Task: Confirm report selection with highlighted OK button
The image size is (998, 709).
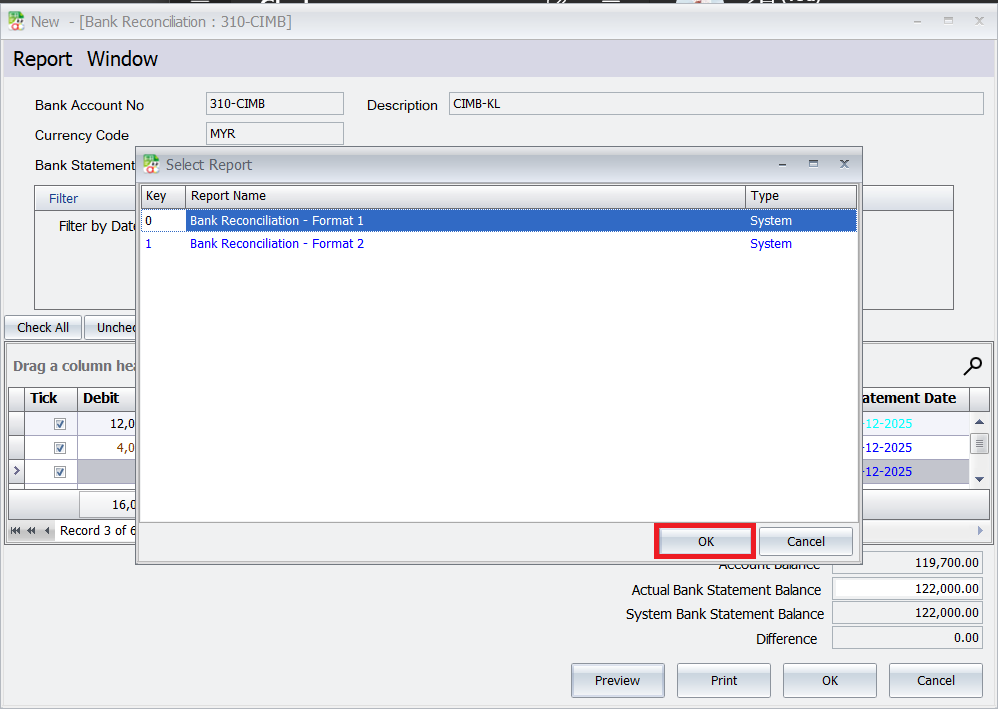Action: [x=705, y=541]
